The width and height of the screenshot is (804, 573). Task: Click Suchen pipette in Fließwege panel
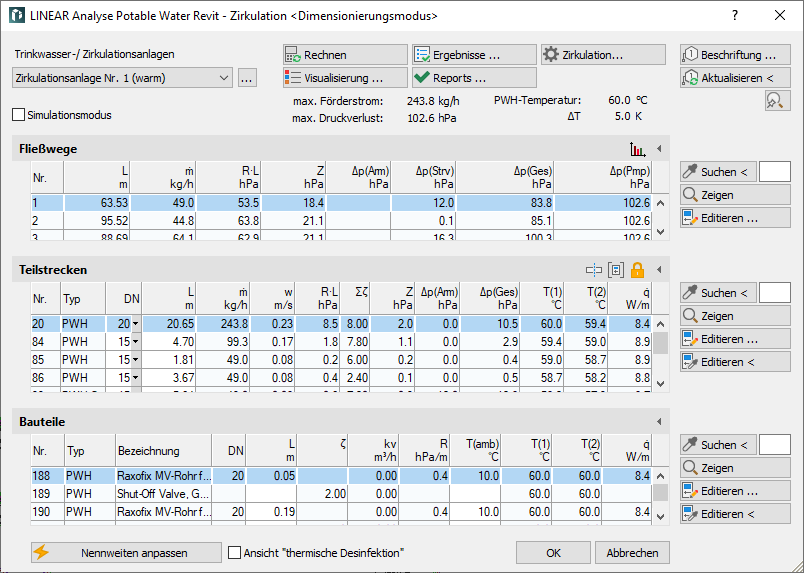click(718, 172)
